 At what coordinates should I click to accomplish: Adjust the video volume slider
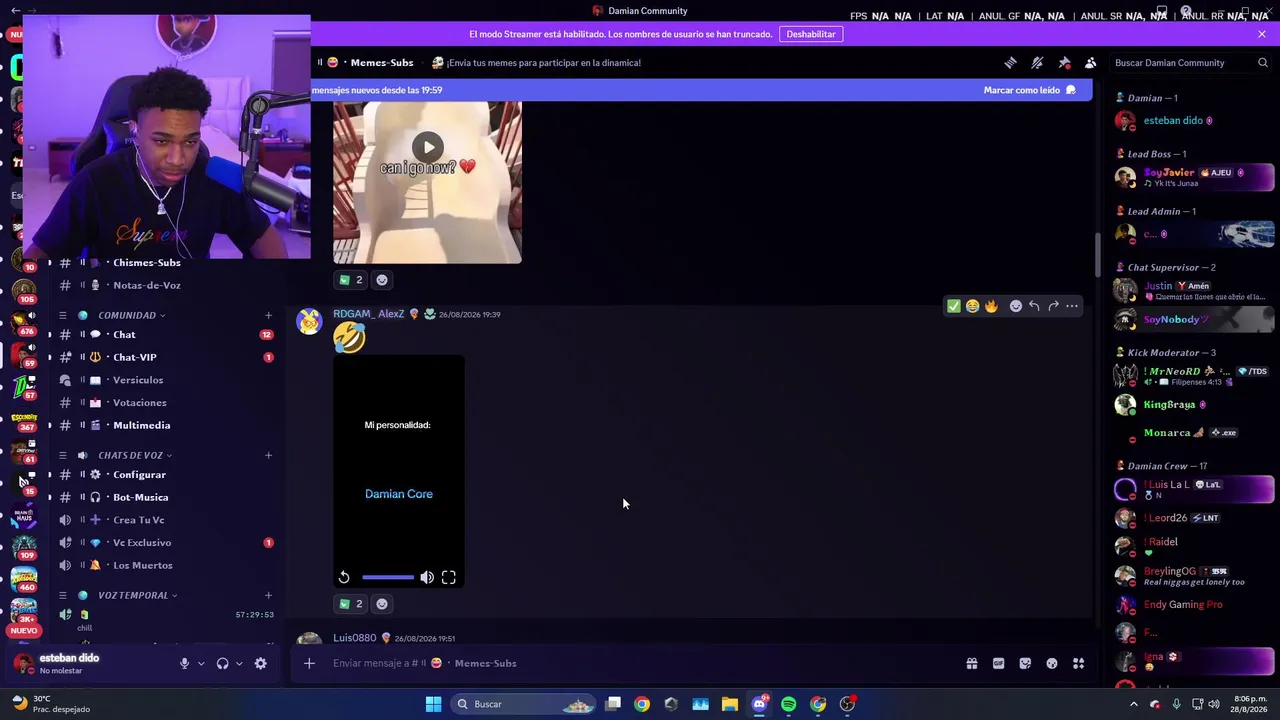coord(388,577)
